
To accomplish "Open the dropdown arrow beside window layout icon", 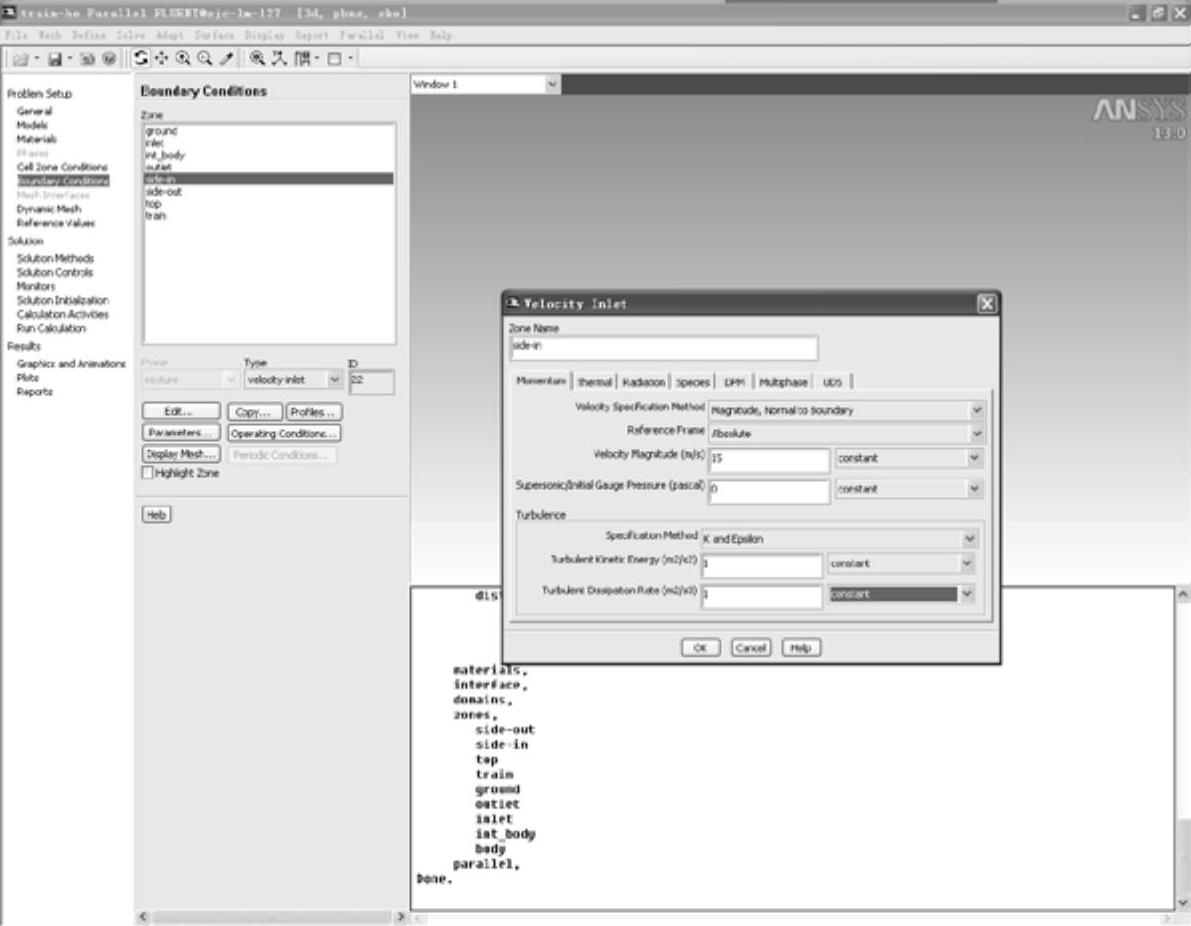I will coord(350,58).
